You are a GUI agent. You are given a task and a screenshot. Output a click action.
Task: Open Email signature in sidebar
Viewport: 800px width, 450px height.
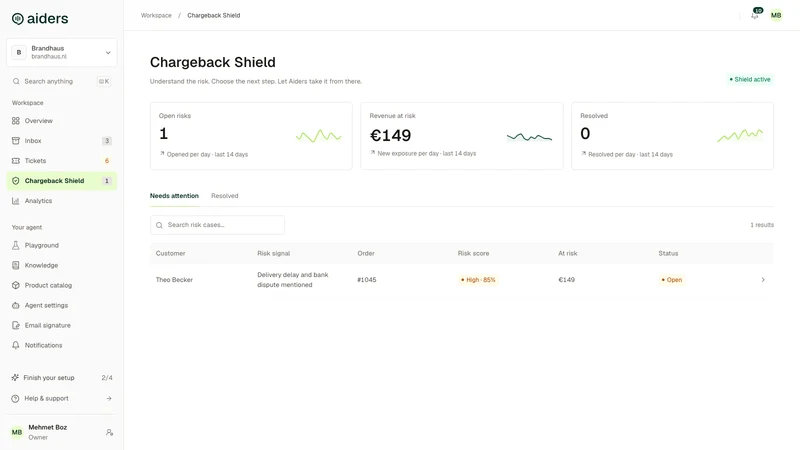[62, 325]
